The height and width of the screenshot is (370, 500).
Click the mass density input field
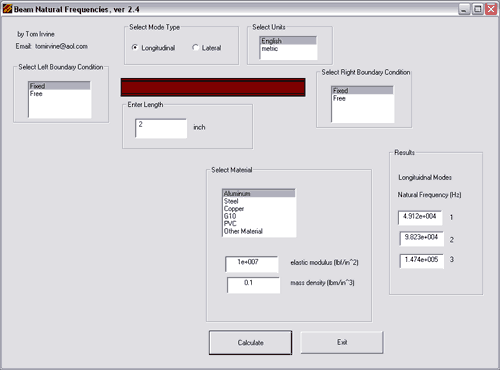point(253,285)
